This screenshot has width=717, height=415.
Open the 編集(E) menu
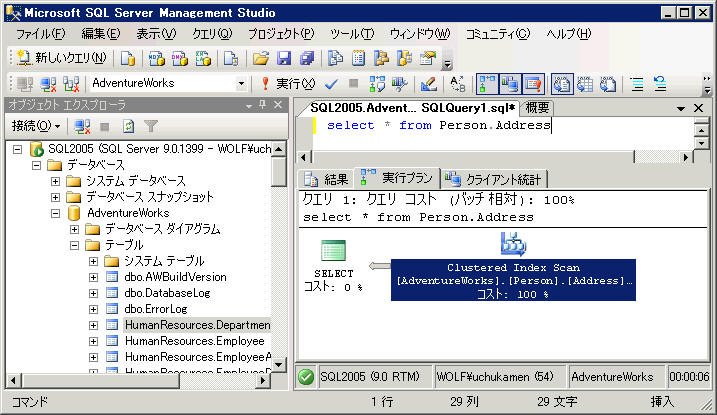[101, 34]
